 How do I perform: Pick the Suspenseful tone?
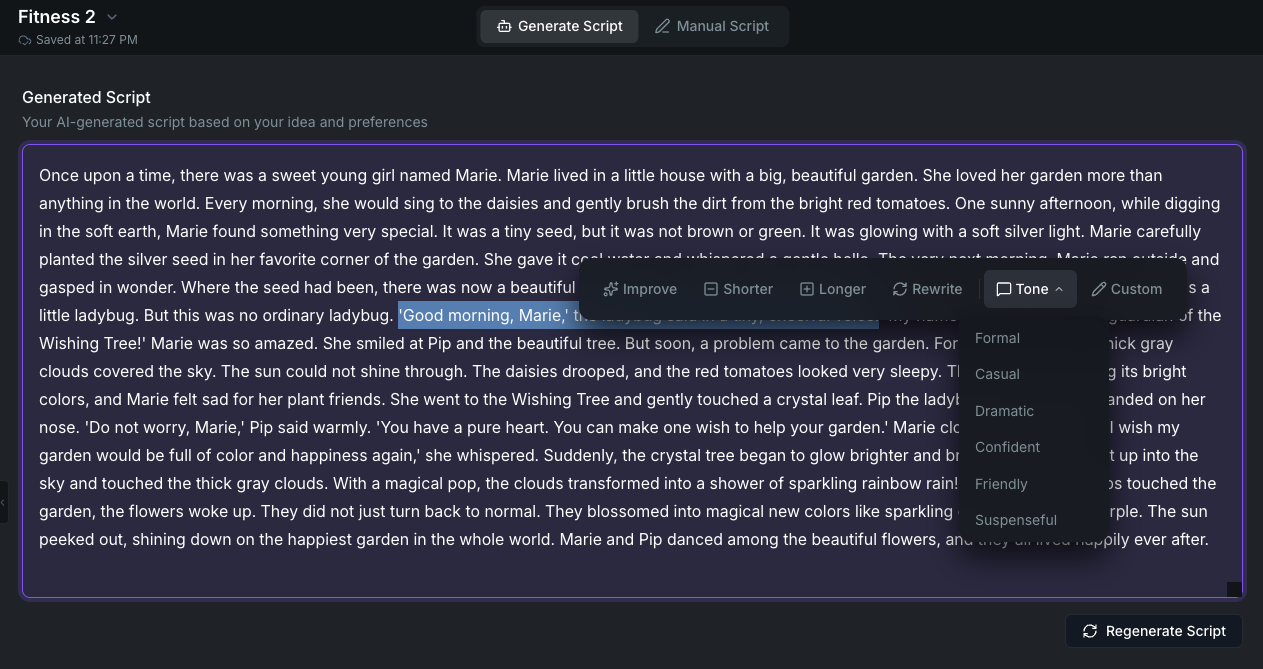1016,520
